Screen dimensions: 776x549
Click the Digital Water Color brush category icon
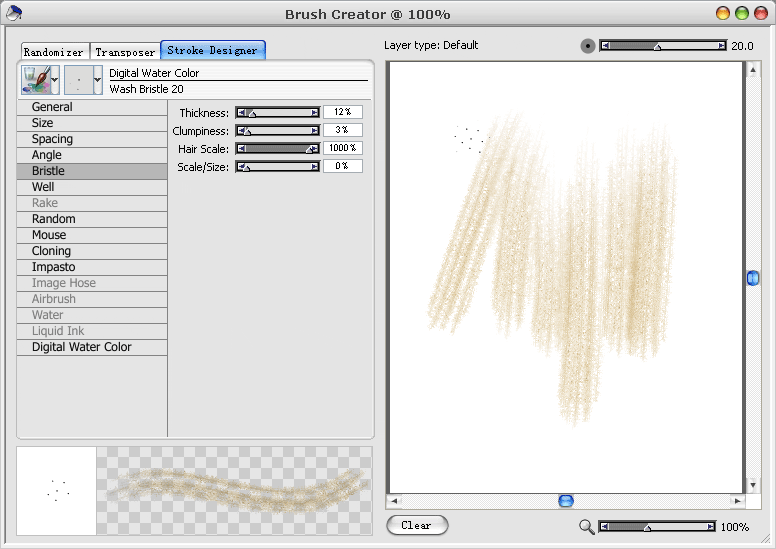click(36, 80)
